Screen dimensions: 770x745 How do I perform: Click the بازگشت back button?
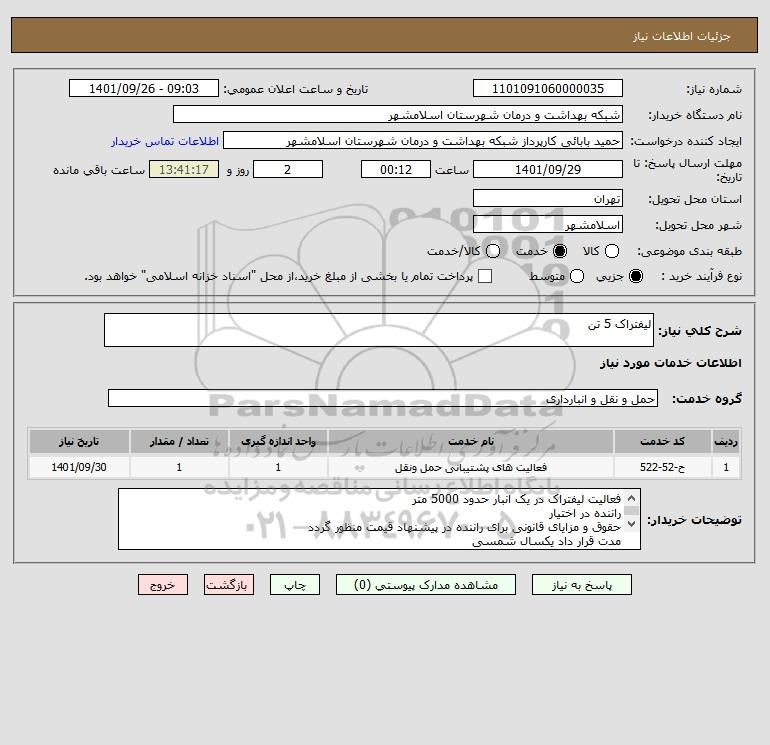coord(229,585)
